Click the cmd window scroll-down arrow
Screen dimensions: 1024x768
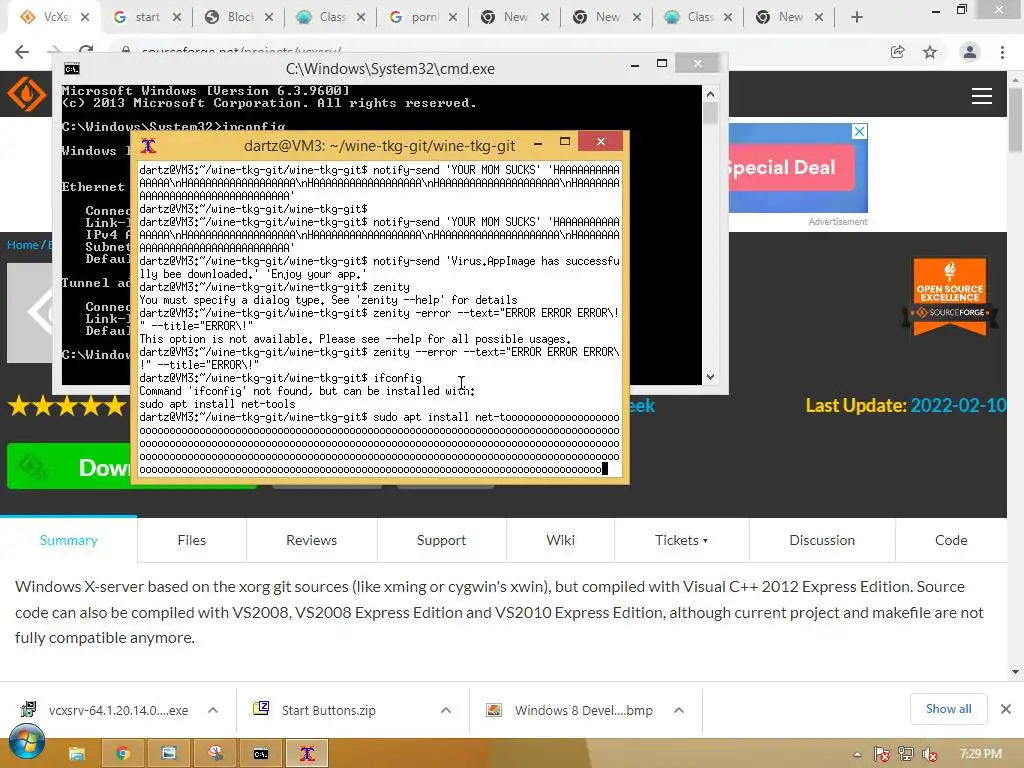pyautogui.click(x=711, y=377)
